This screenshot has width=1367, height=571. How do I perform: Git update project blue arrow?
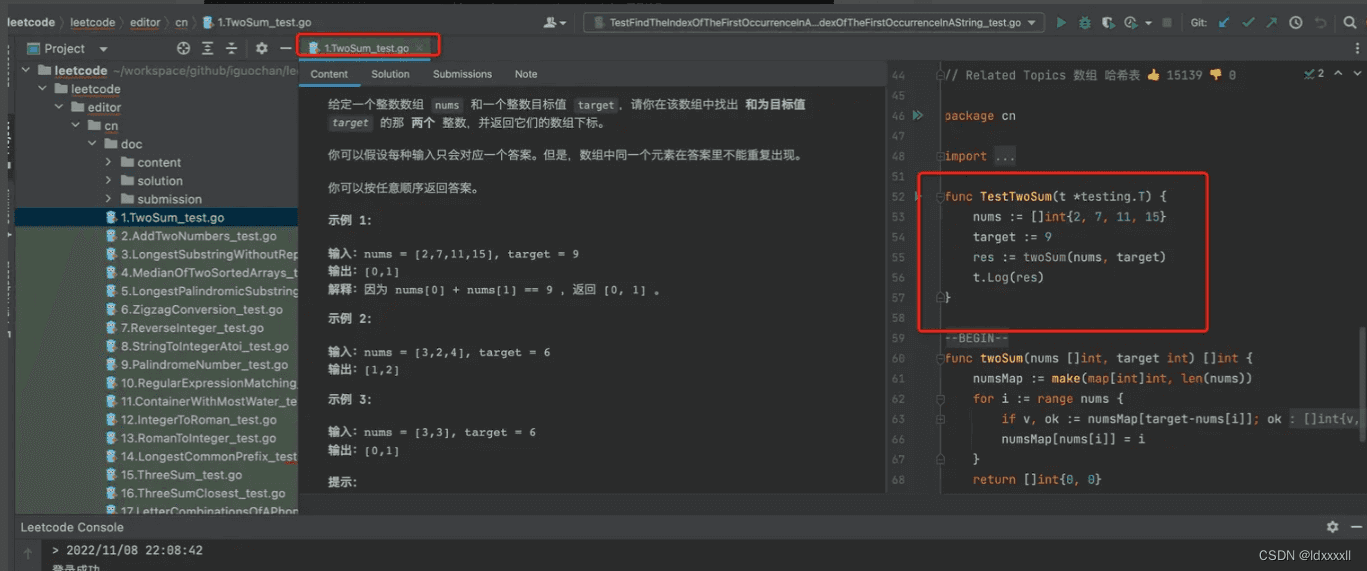click(1224, 22)
